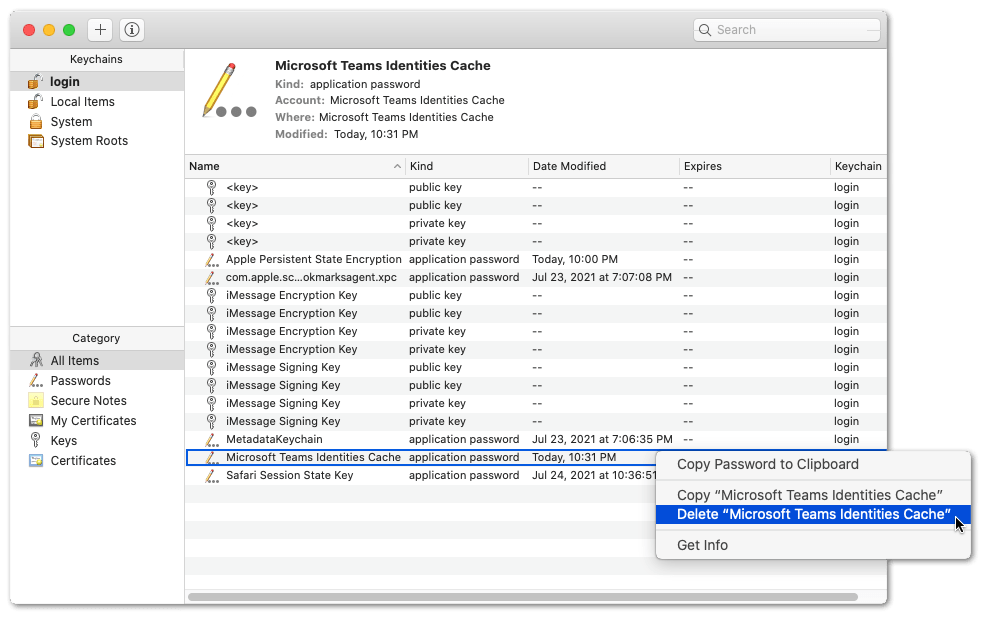
Task: Click the Apple Persistent State Encryption pencil icon
Action: (x=212, y=260)
